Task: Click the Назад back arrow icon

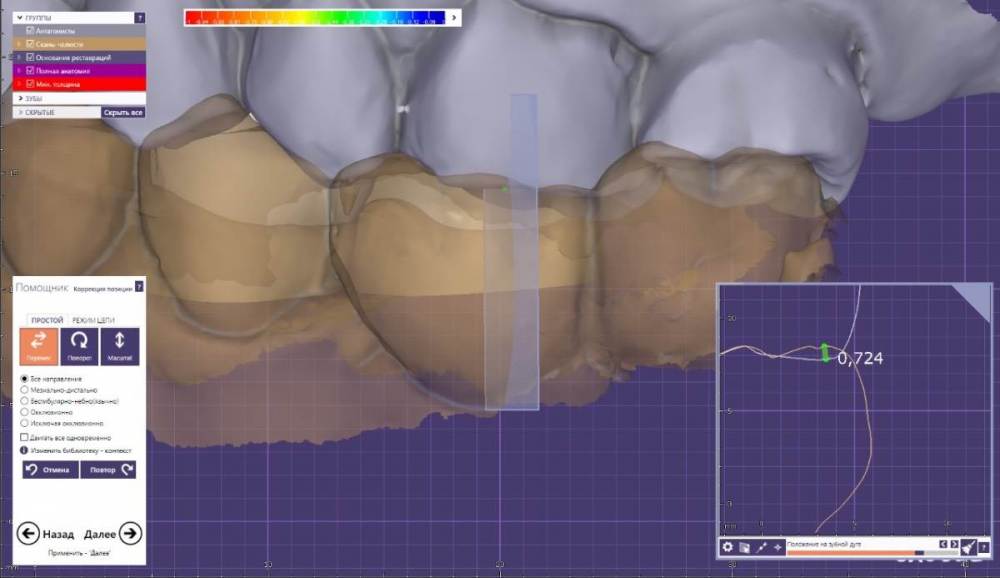Action: (29, 533)
